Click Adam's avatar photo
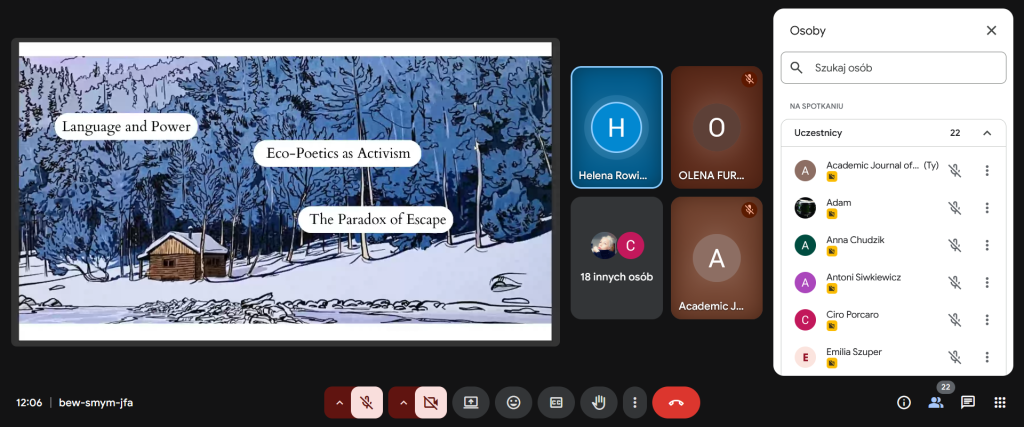This screenshot has height=427, width=1024. click(805, 208)
